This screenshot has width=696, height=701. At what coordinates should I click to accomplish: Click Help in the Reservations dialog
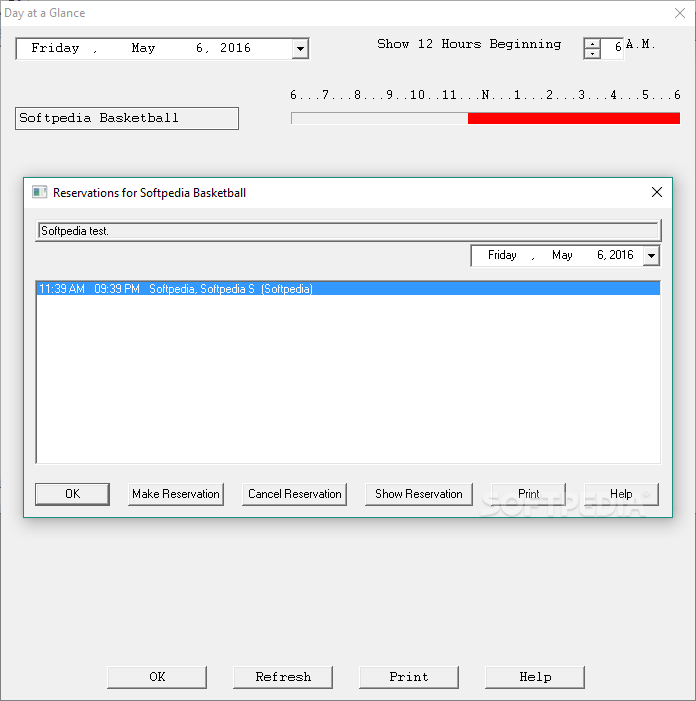621,494
